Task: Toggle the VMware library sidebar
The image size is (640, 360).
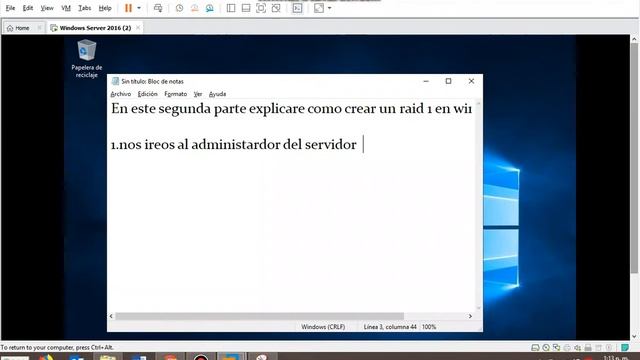Action: click(x=231, y=8)
